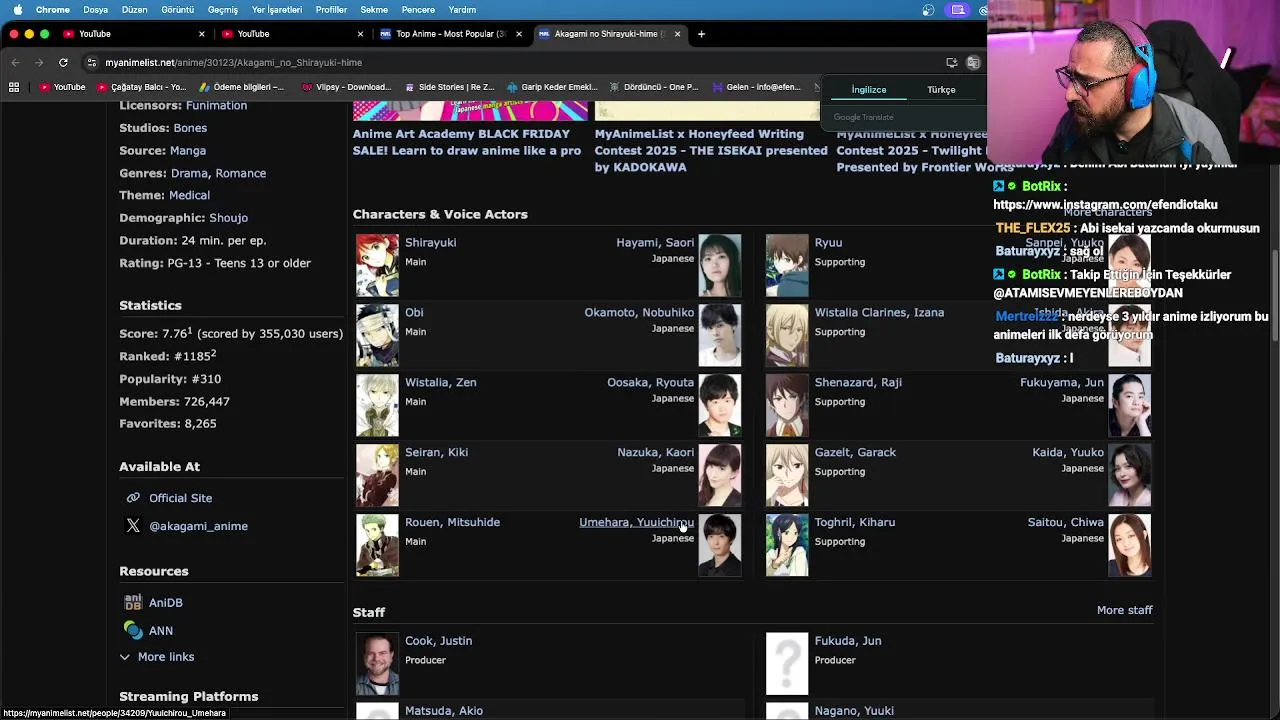This screenshot has height=720, width=1280.
Task: Open Shirayuki character thumbnail
Action: pyautogui.click(x=377, y=265)
